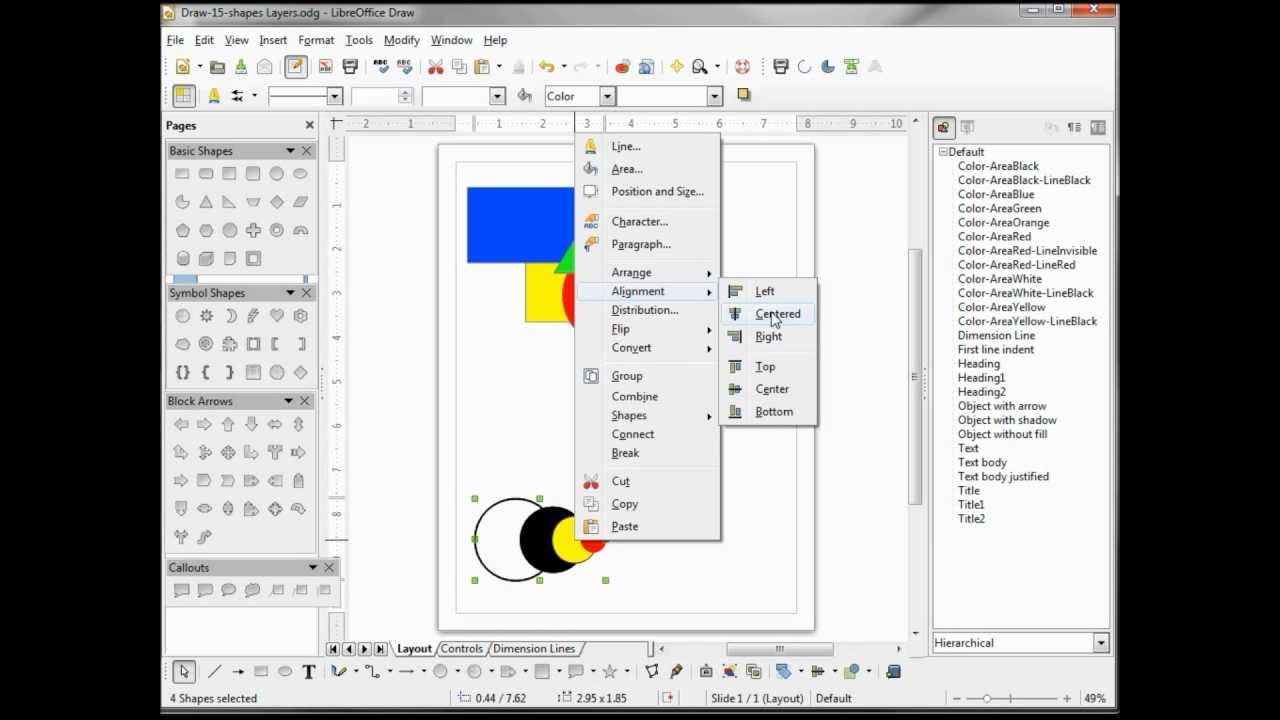Select the arrow Select tool in drawing toolbar
The height and width of the screenshot is (720, 1280).
click(x=183, y=671)
